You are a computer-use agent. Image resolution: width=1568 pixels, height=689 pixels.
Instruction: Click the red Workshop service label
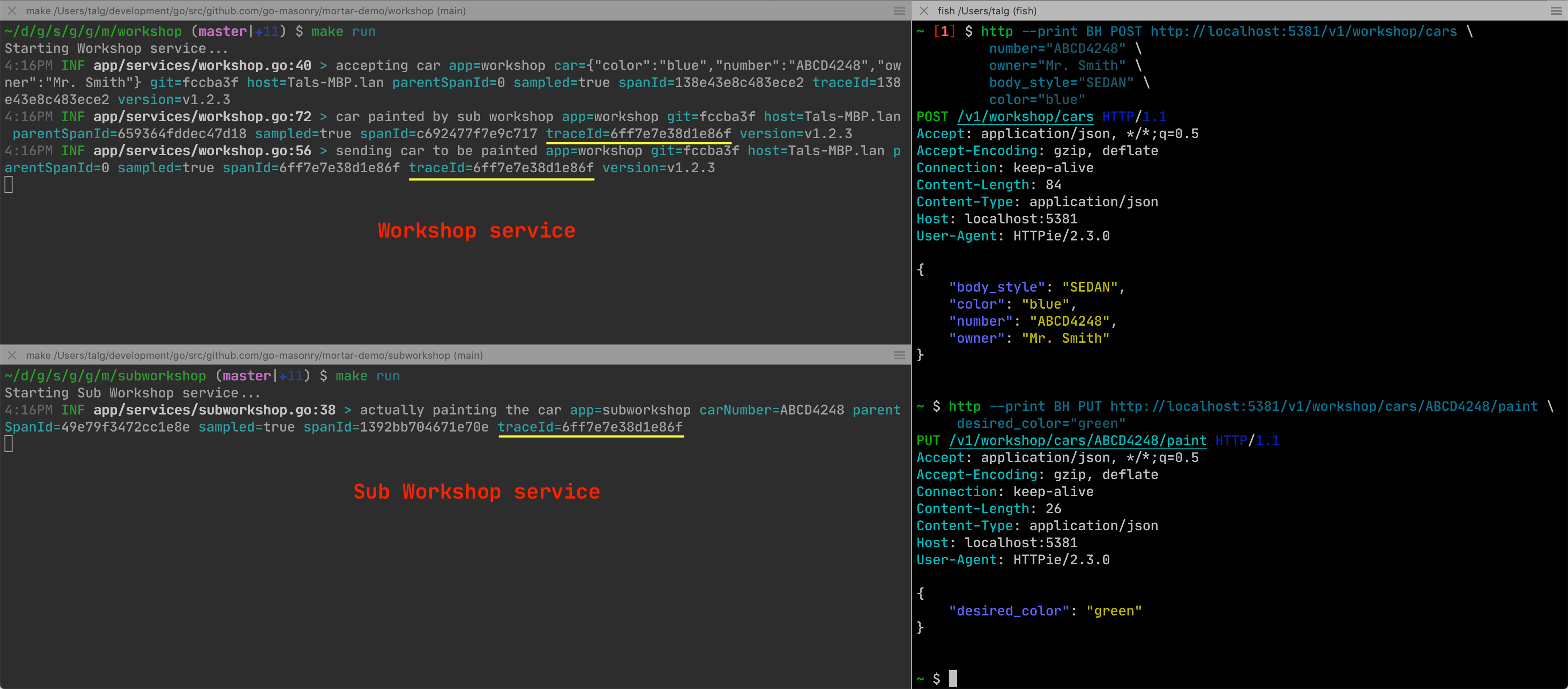coord(477,230)
